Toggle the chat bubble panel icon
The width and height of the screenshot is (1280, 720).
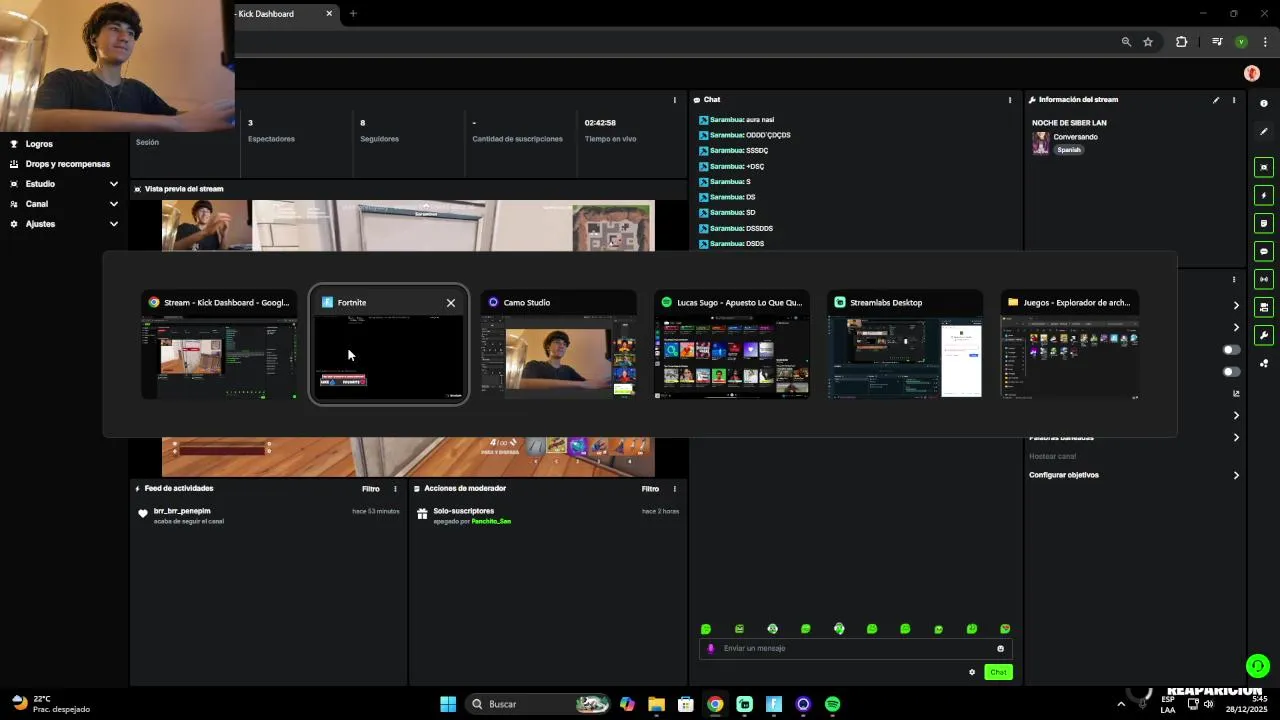(1264, 252)
